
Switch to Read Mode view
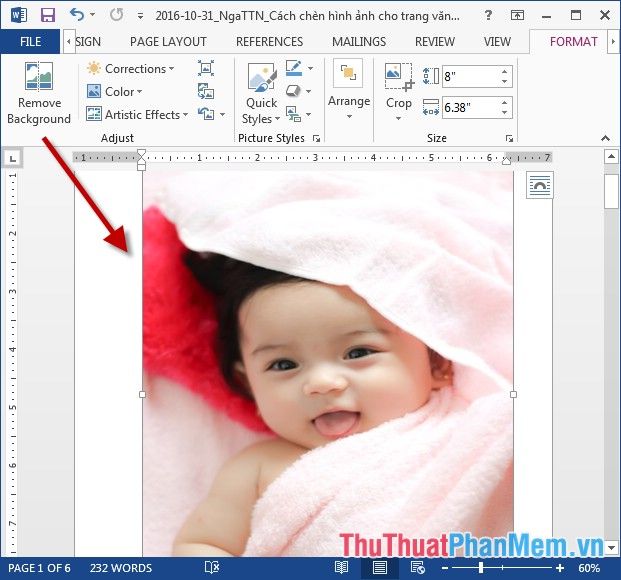click(341, 568)
